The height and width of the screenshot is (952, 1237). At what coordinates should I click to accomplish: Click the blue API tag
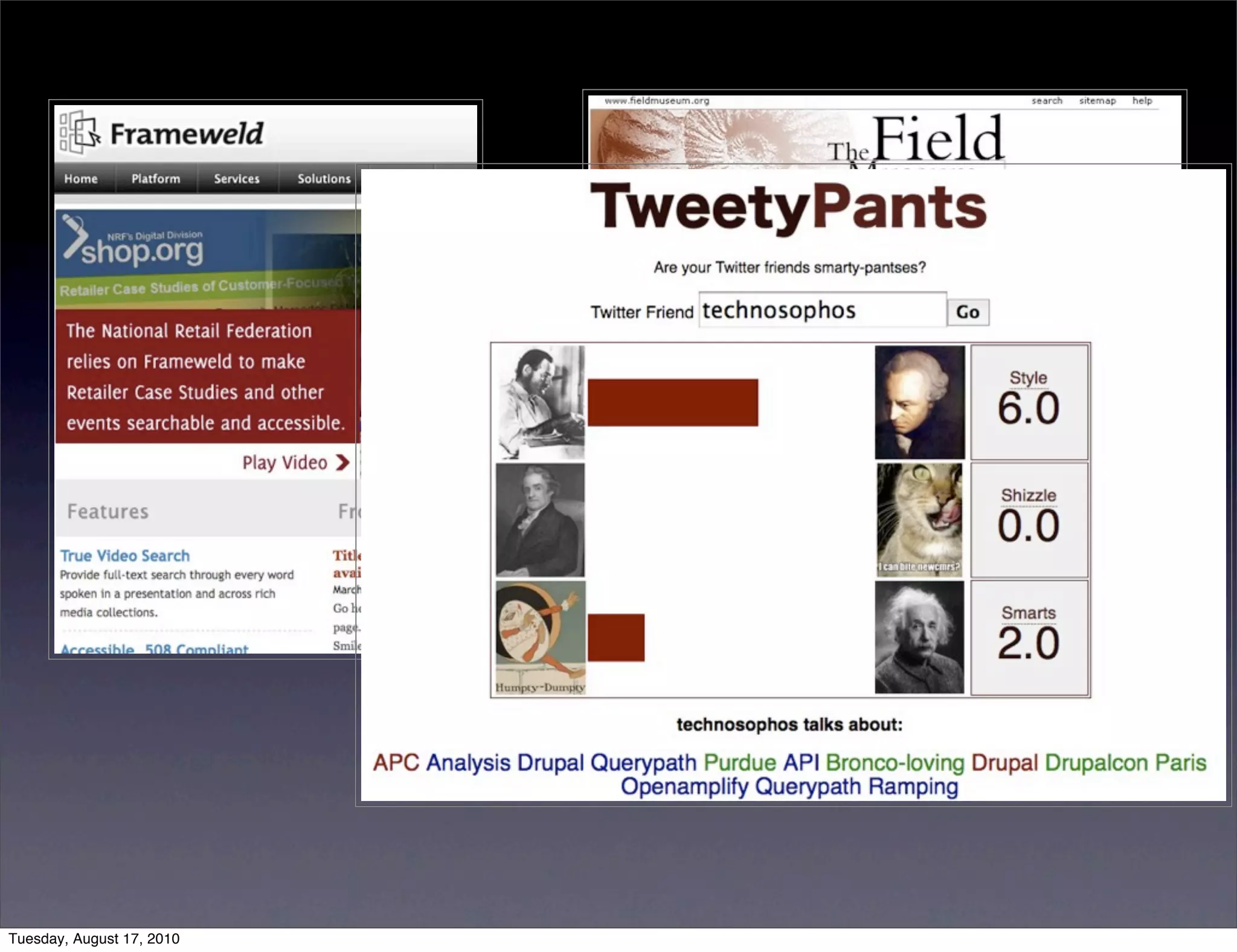801,762
